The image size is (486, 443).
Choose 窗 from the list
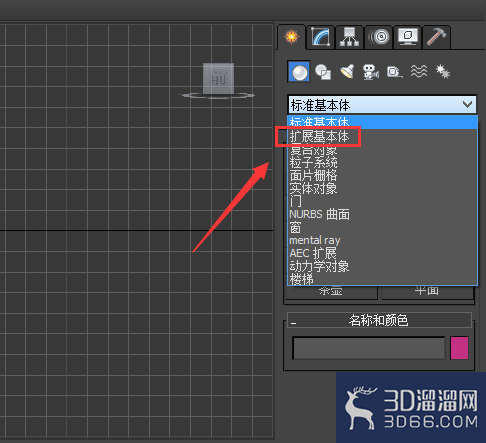(x=382, y=227)
